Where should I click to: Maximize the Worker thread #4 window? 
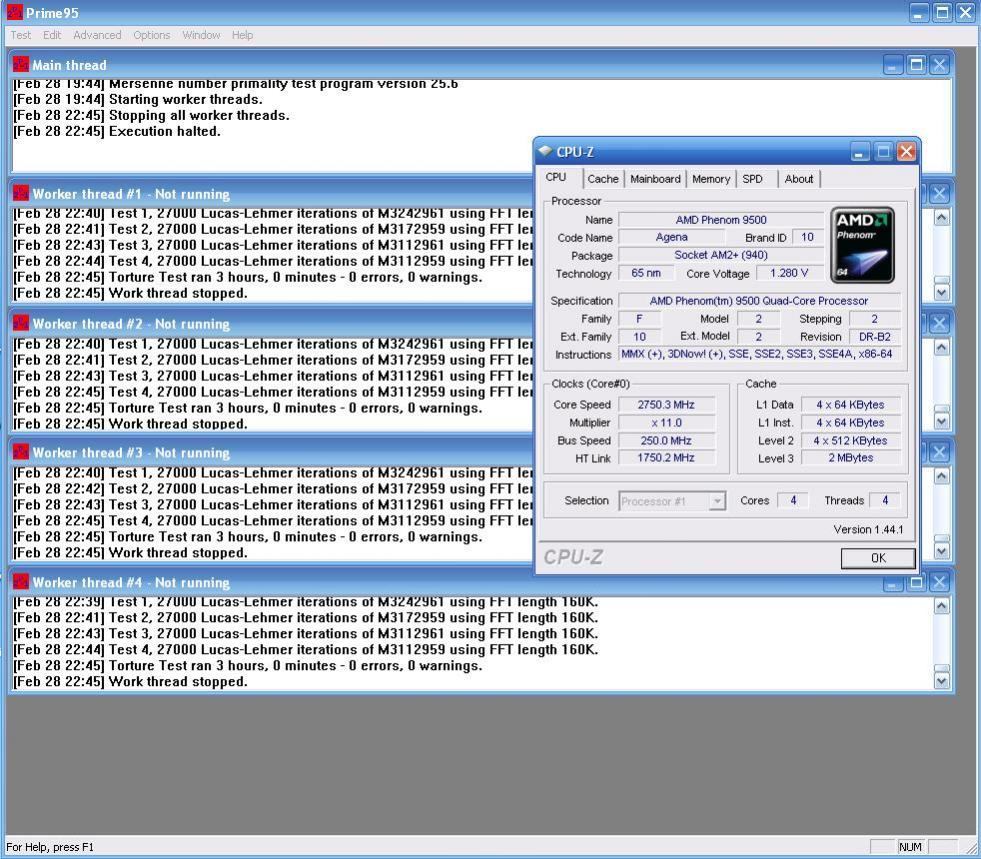click(x=917, y=582)
